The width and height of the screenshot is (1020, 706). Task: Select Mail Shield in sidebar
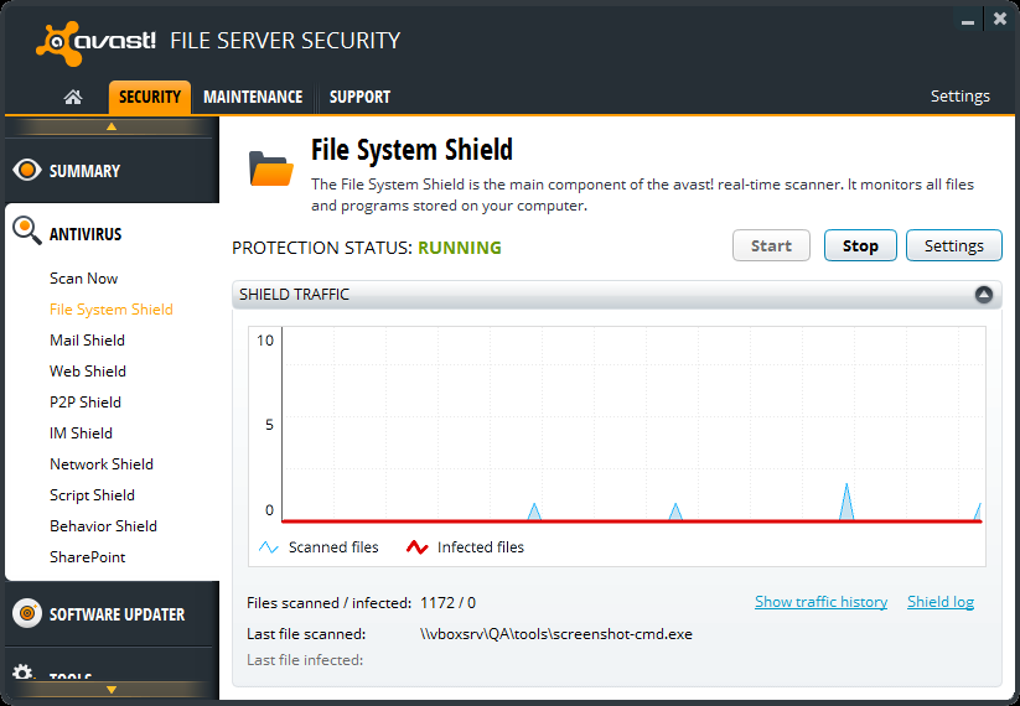[87, 340]
